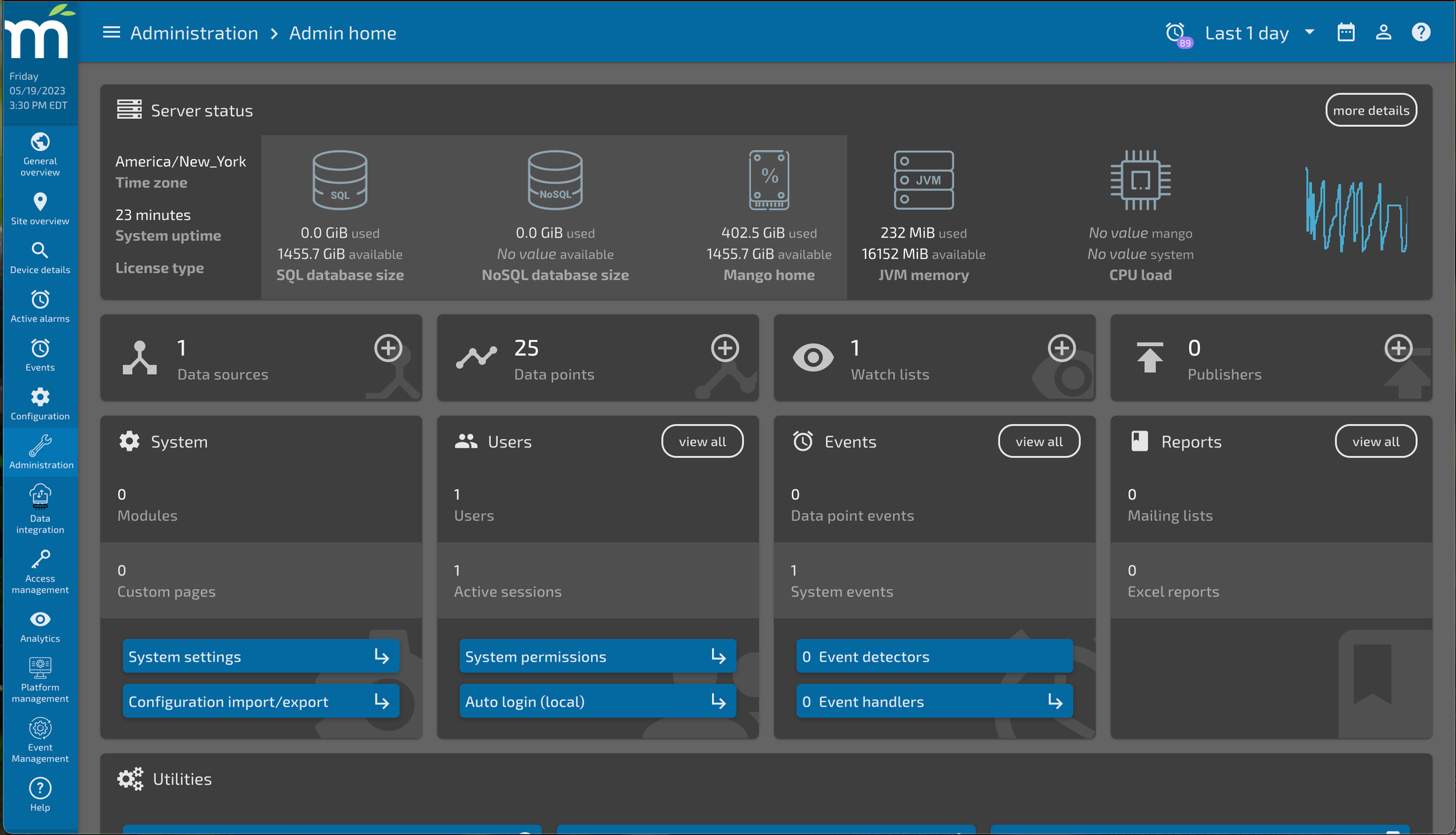This screenshot has width=1456, height=835.
Task: Click the Access management icon
Action: (x=40, y=558)
